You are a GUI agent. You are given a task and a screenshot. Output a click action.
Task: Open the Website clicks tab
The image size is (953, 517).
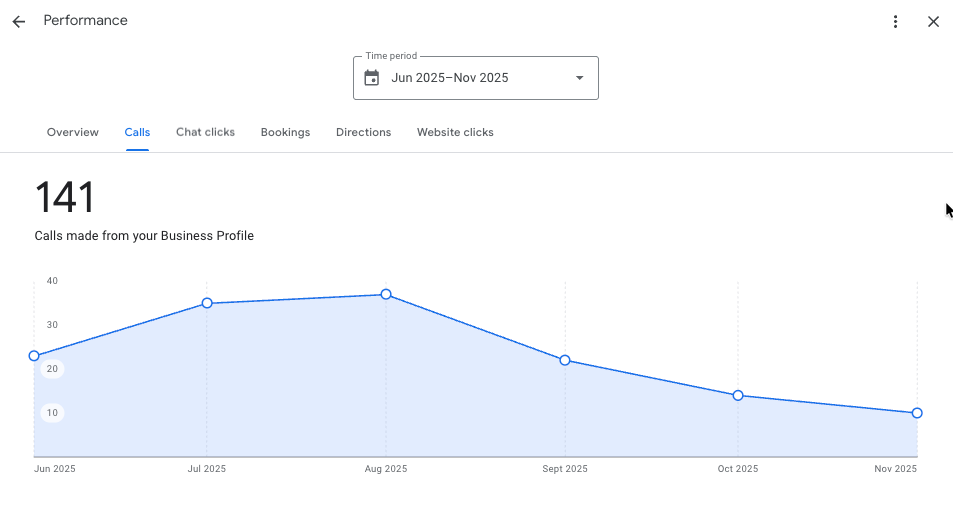click(455, 132)
